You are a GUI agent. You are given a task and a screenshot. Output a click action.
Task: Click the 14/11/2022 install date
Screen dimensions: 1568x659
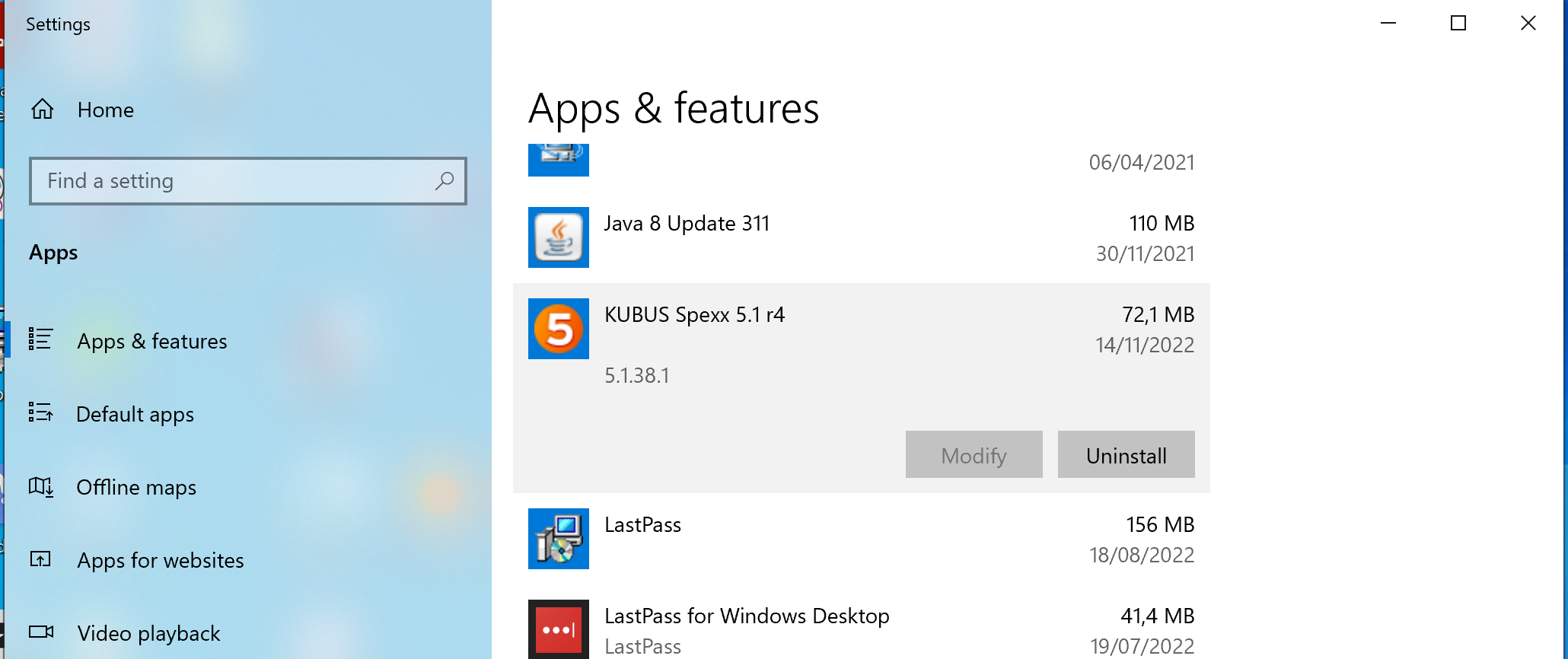(1145, 345)
